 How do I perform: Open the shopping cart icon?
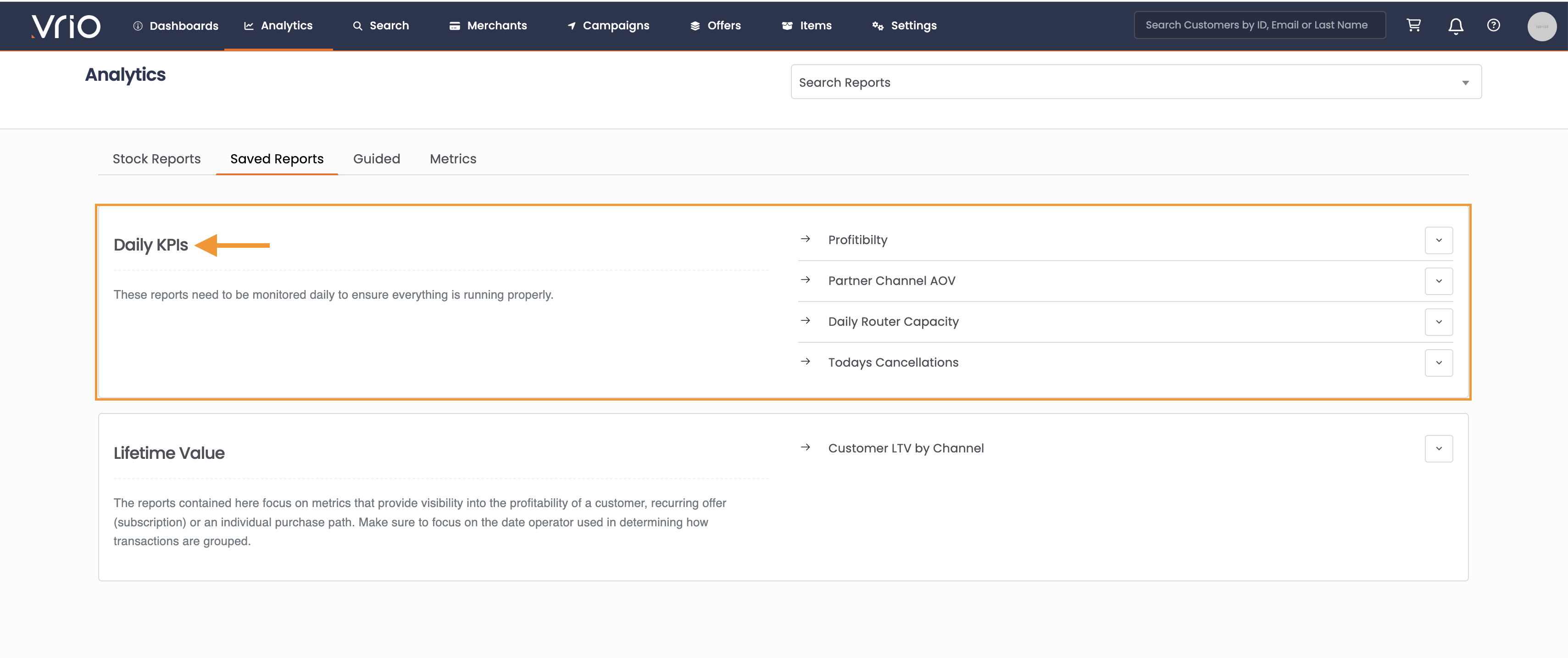pyautogui.click(x=1413, y=25)
